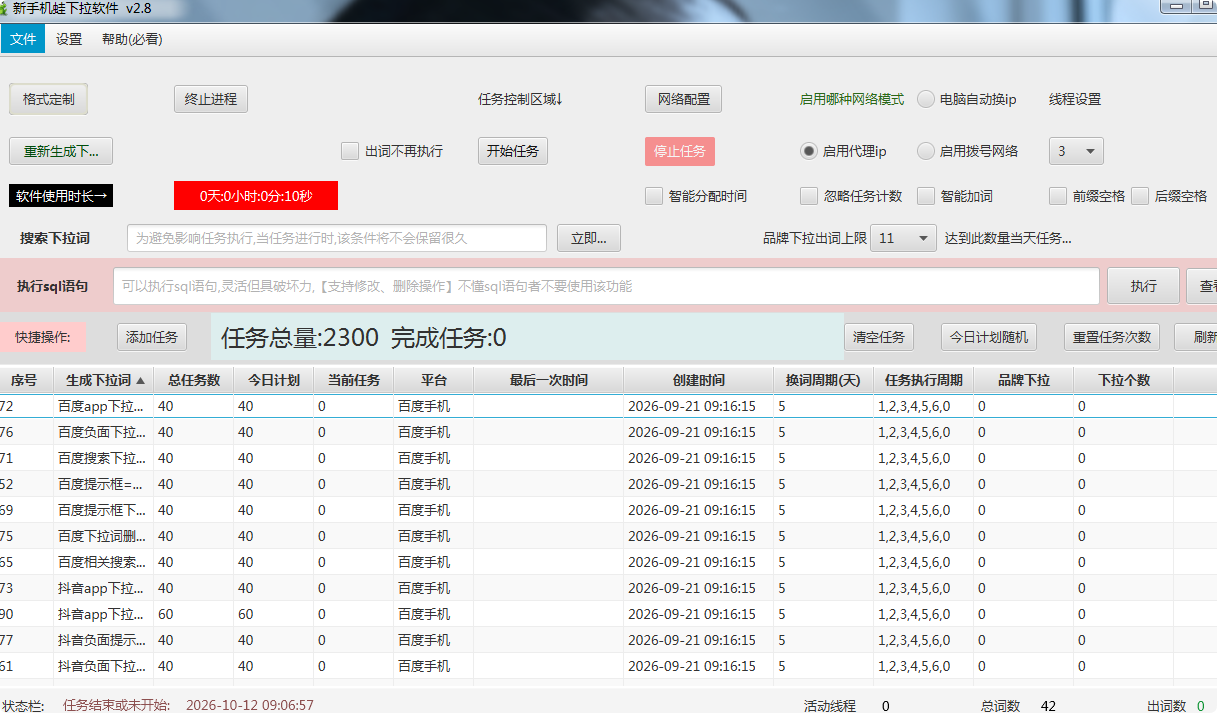
Task: Tick the 忽略任务计数 checkbox
Action: (x=809, y=196)
